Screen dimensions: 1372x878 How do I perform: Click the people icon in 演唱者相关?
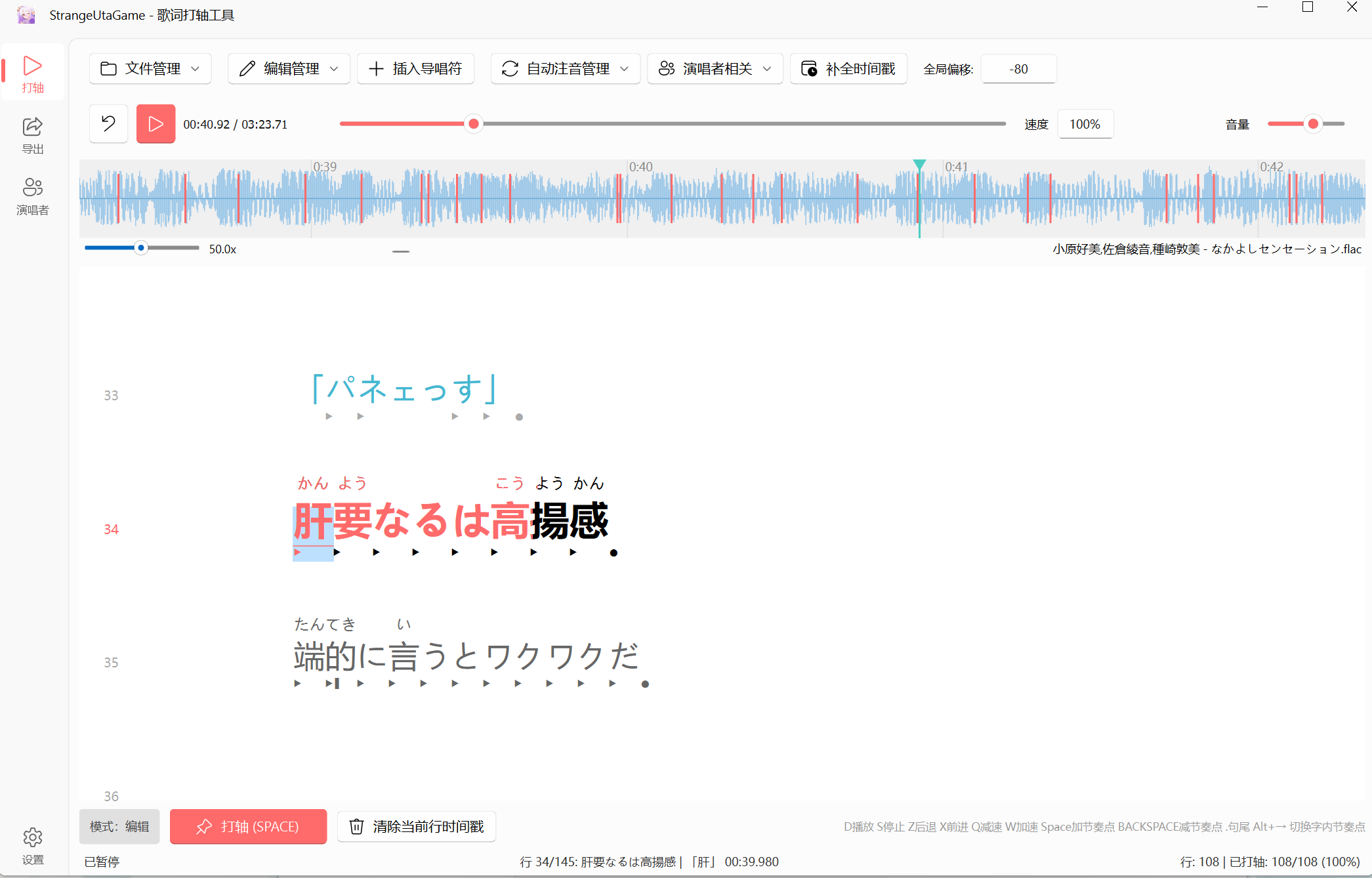667,69
